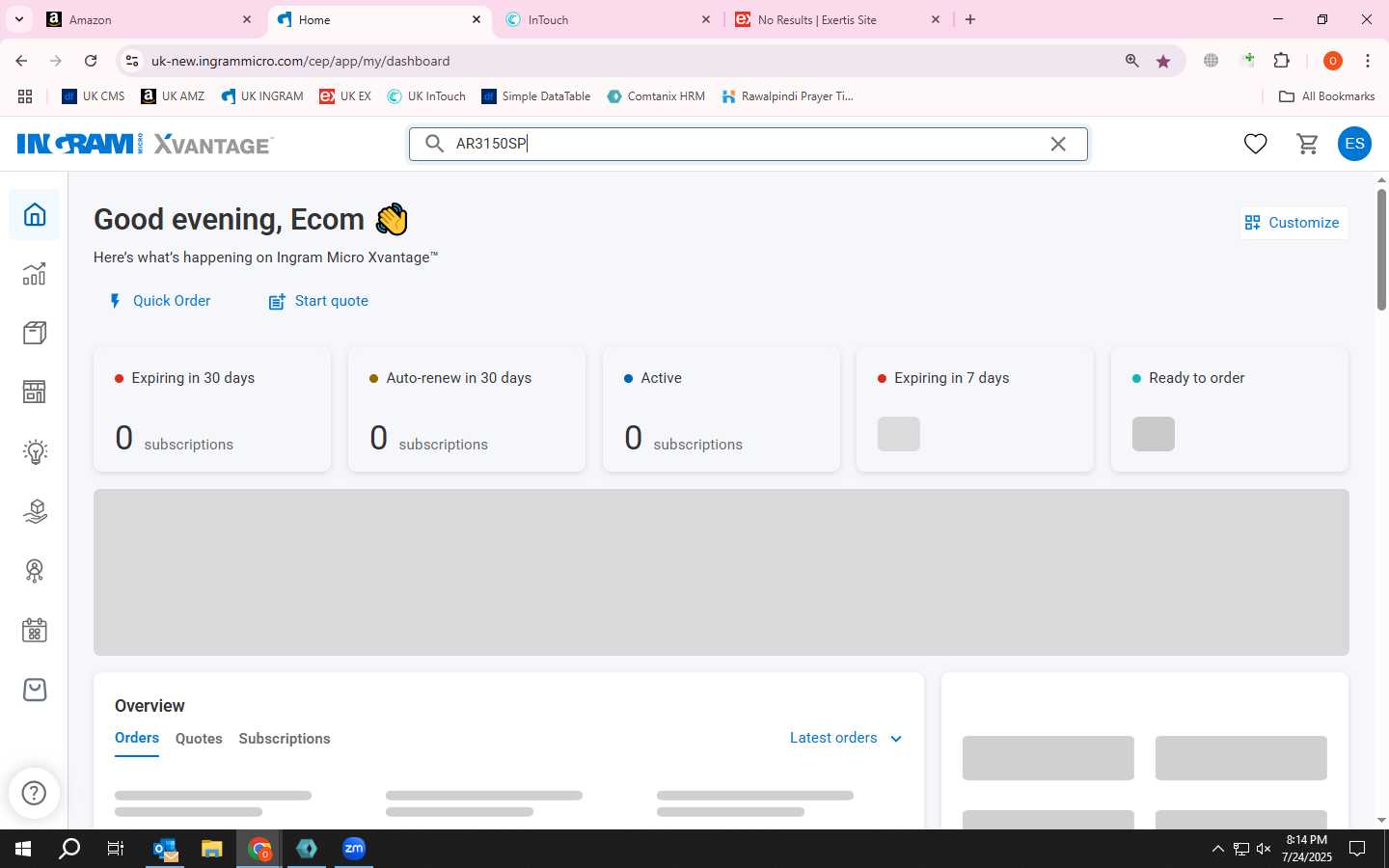The width and height of the screenshot is (1389, 868).
Task: Show hidden system tray icons
Action: pyautogui.click(x=1217, y=849)
